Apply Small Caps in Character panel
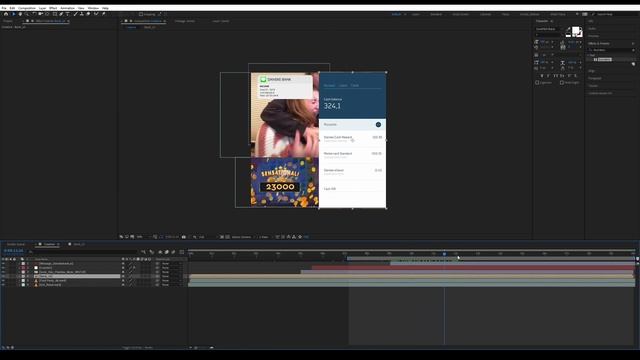Screen dimensions: 640x360 [562, 76]
